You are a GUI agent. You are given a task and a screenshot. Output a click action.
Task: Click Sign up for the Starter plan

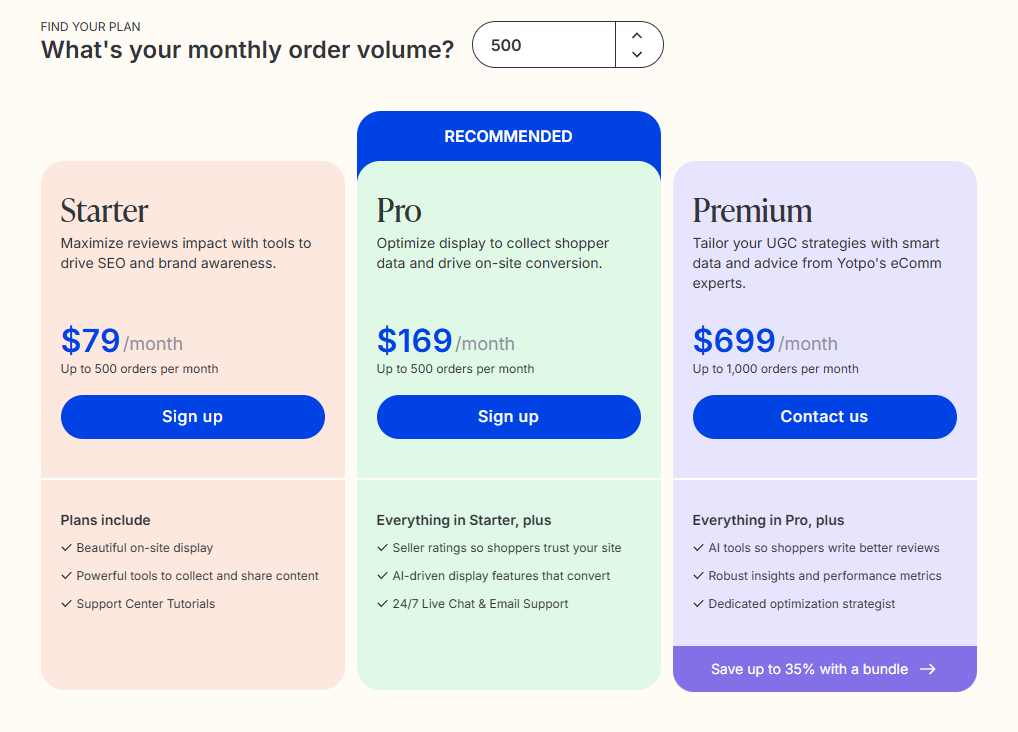click(192, 417)
